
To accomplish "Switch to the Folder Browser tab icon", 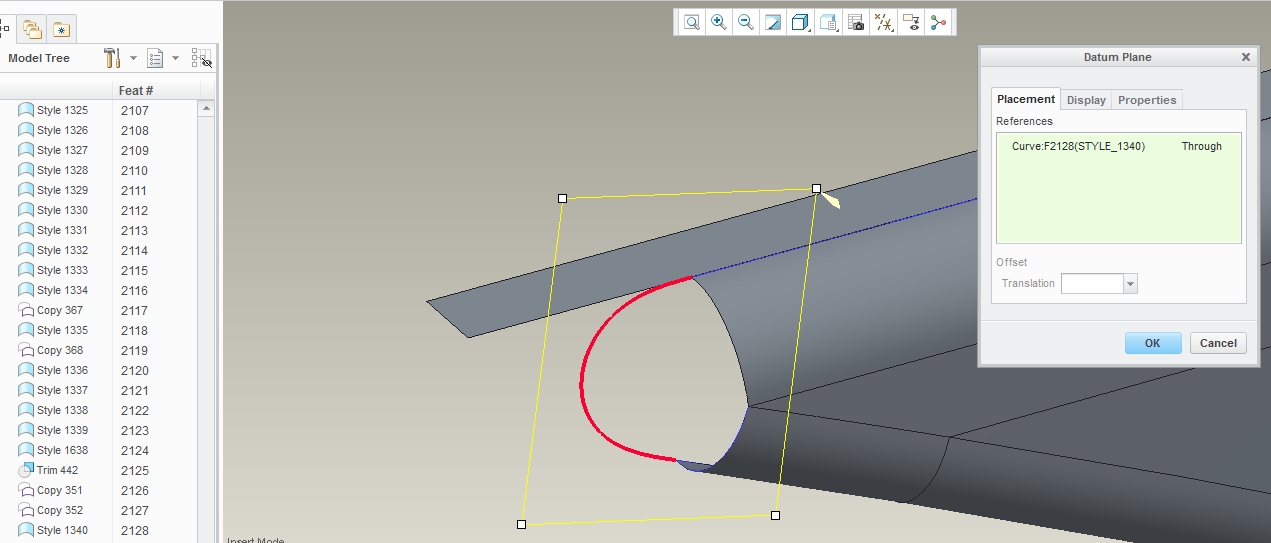I will [32, 29].
